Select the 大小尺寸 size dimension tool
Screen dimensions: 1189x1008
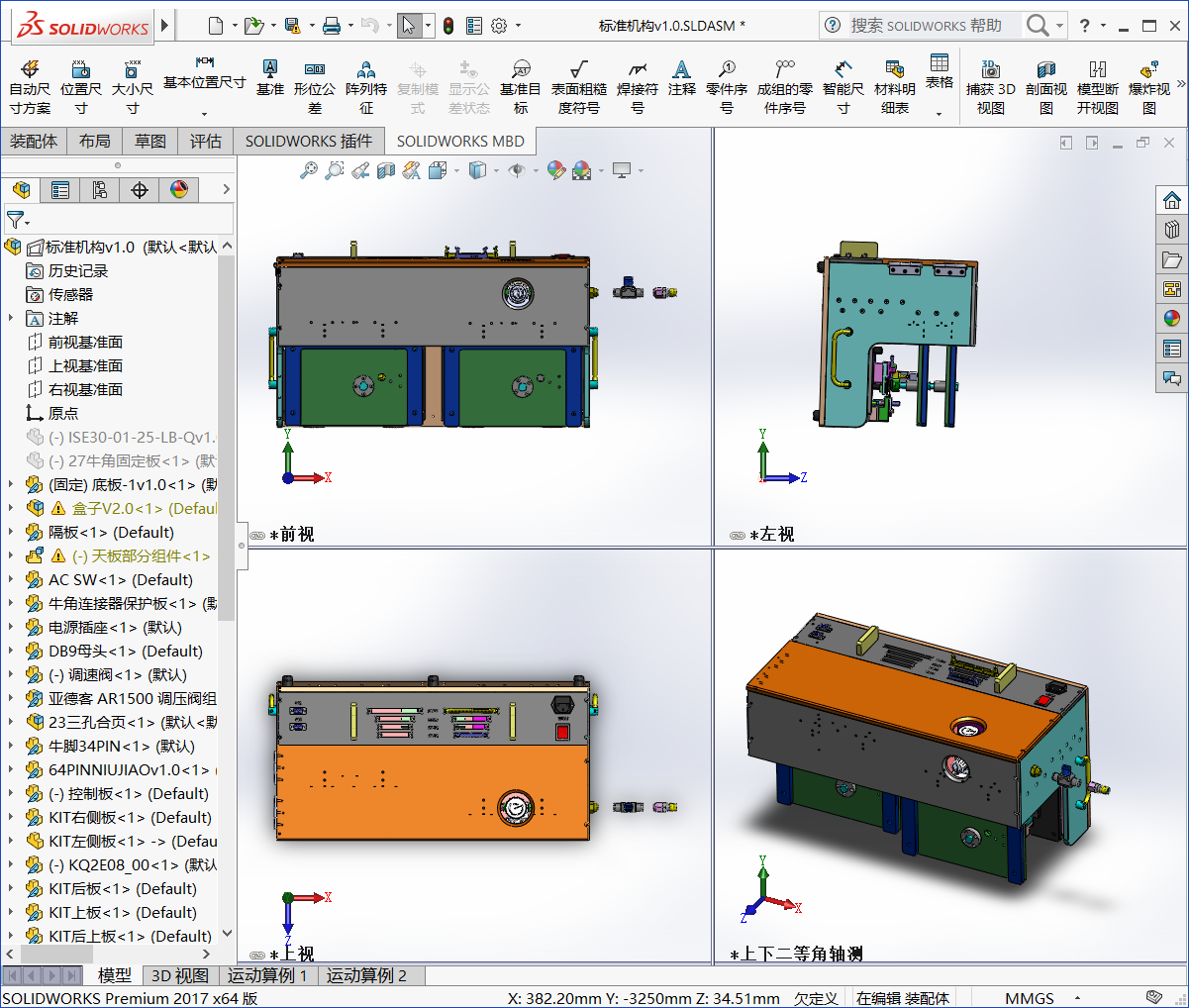(132, 87)
